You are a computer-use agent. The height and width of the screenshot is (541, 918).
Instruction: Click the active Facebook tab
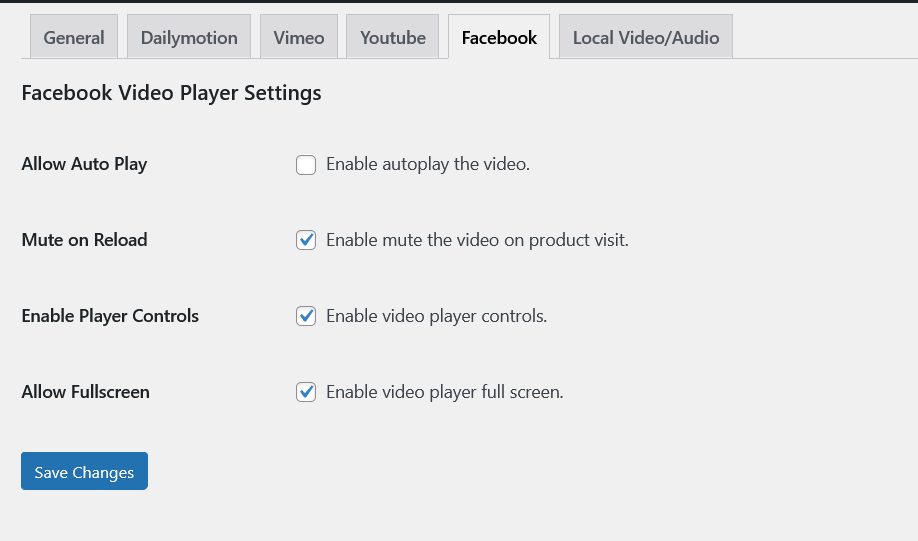point(499,38)
